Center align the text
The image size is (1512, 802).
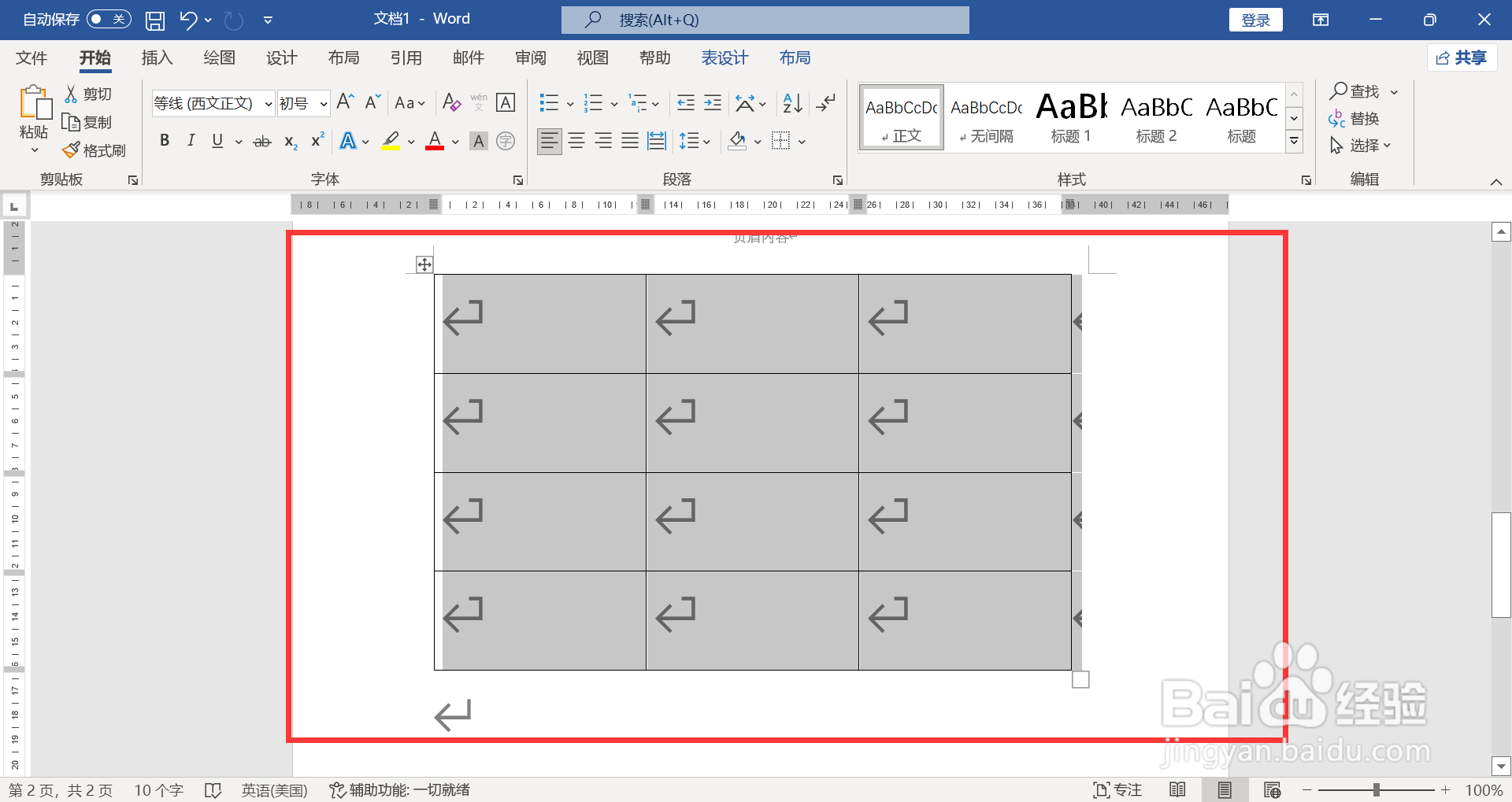pyautogui.click(x=576, y=141)
